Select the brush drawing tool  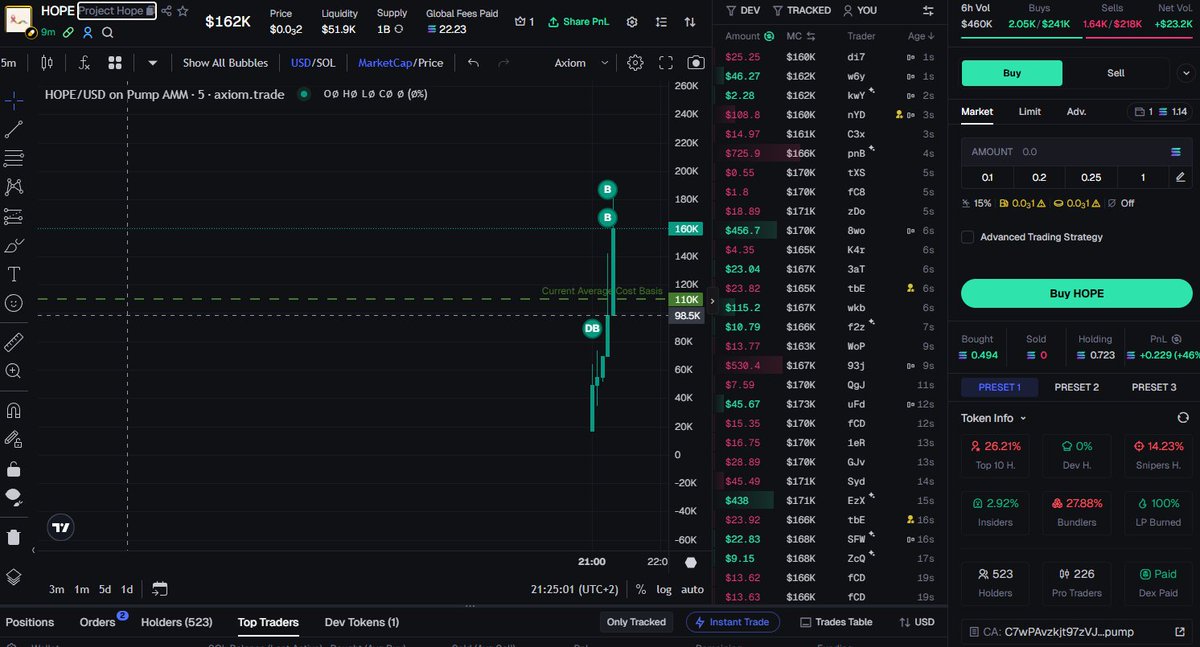(14, 245)
